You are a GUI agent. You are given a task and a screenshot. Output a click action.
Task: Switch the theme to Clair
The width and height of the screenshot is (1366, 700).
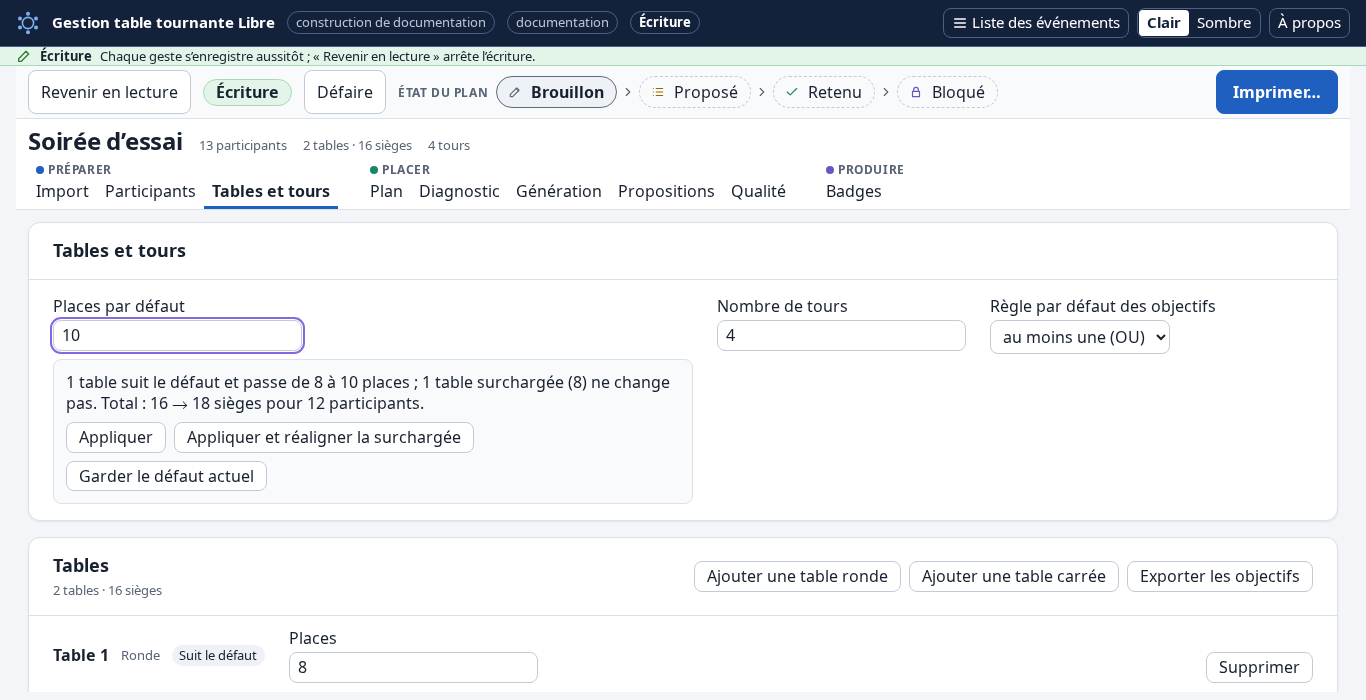1164,23
